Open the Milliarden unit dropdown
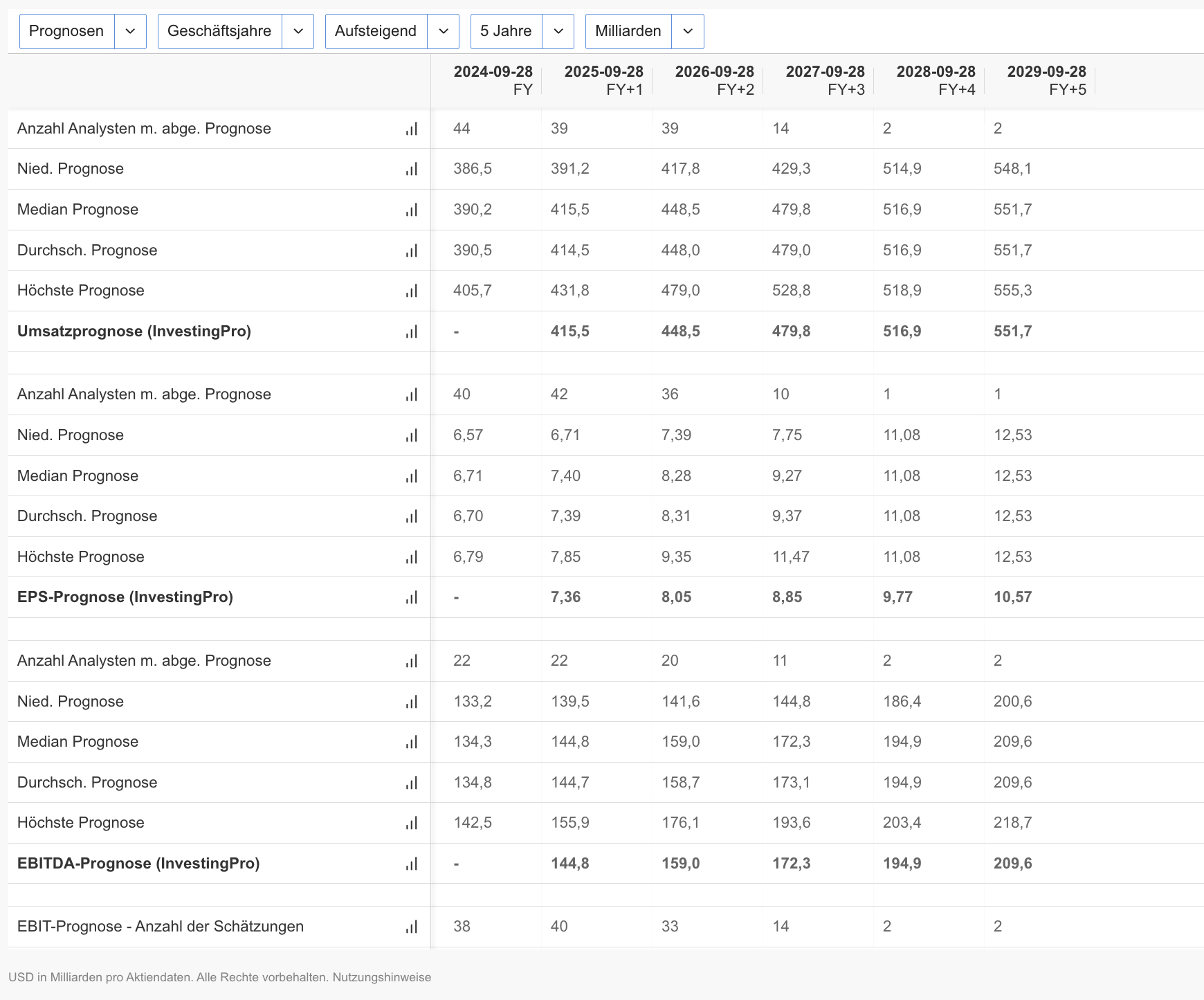This screenshot has height=1000, width=1204. [645, 31]
